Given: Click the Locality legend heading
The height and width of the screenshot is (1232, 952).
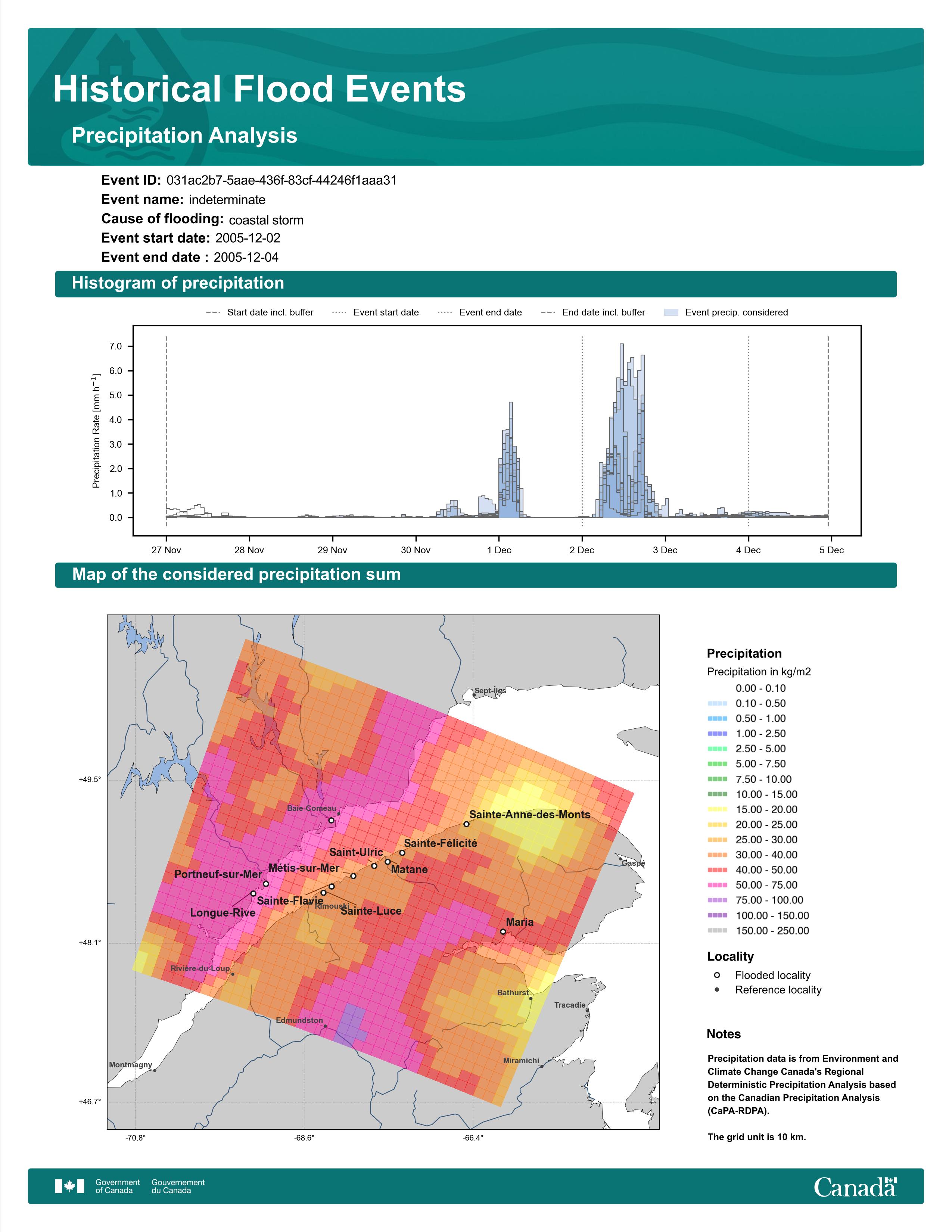Looking at the screenshot, I should [x=730, y=957].
